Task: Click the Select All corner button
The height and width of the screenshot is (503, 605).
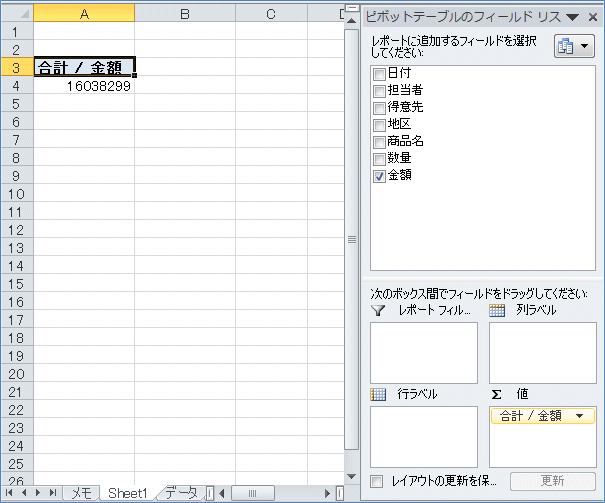Action: coord(17,13)
